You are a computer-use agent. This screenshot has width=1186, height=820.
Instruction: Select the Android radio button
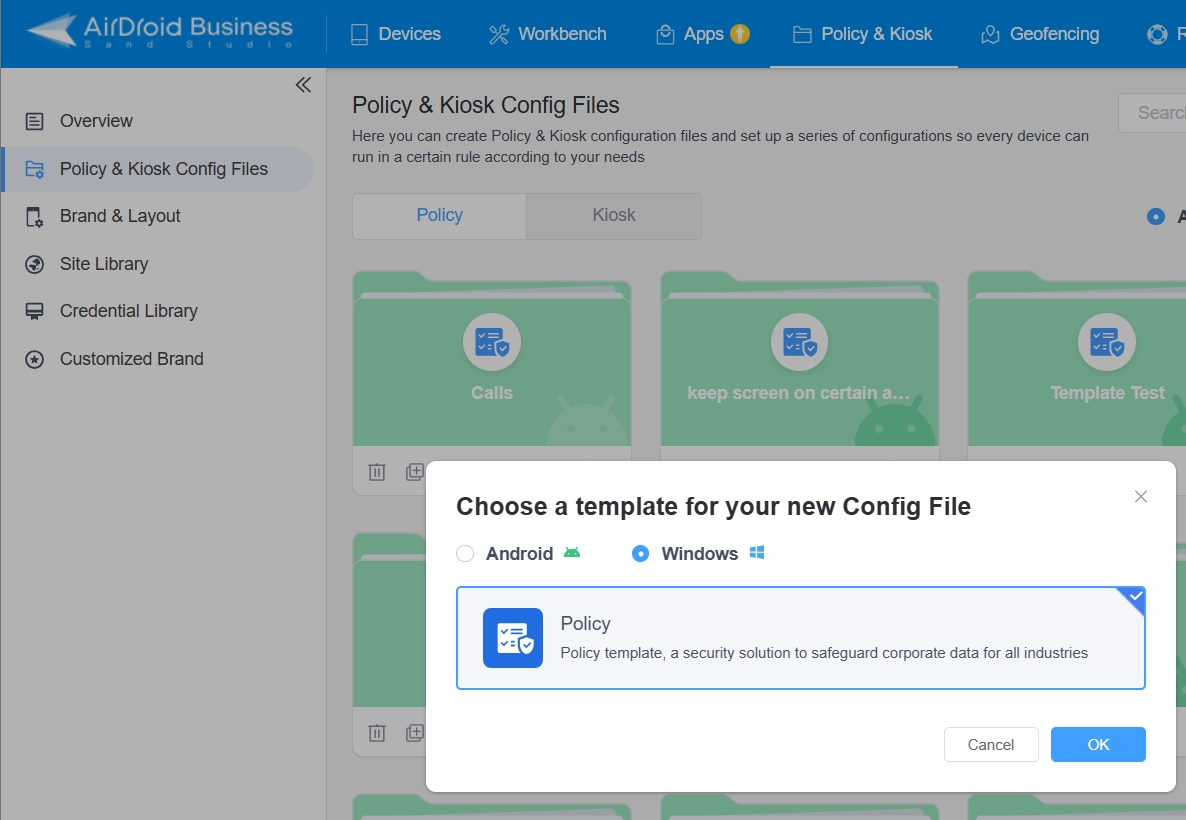coord(465,554)
